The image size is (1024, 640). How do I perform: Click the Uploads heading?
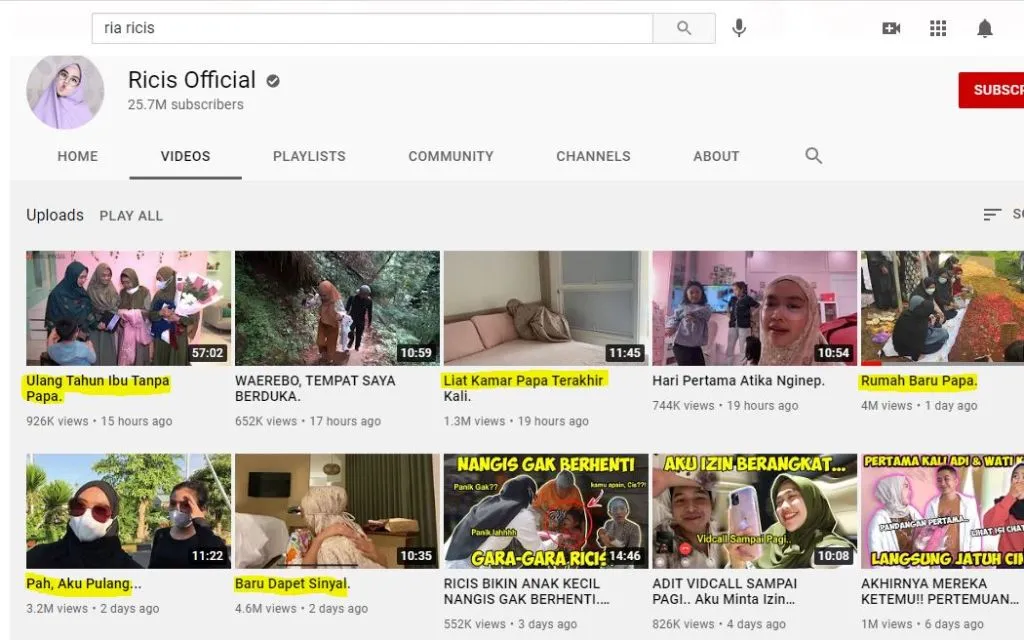[55, 215]
